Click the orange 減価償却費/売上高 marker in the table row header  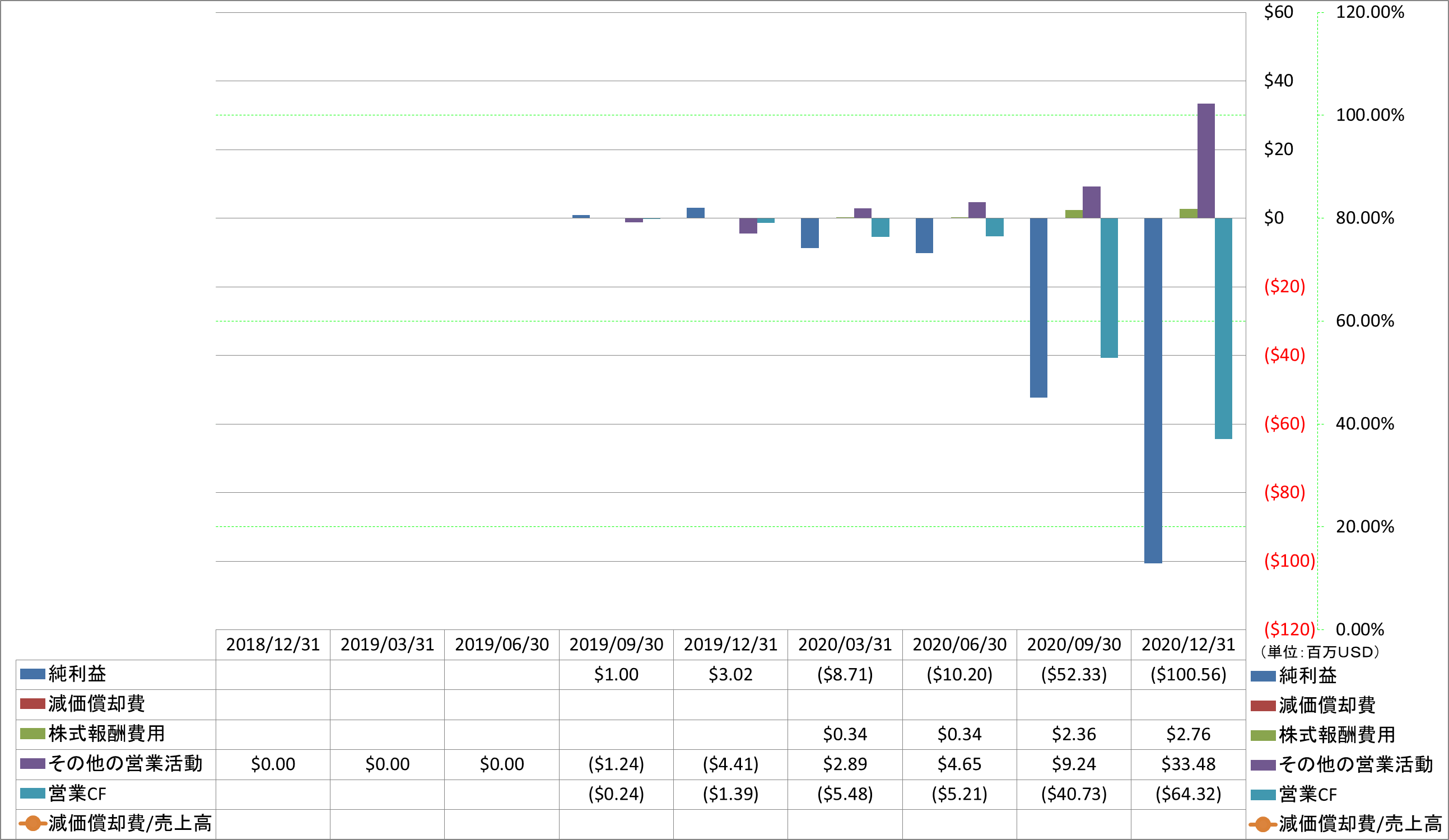click(33, 823)
